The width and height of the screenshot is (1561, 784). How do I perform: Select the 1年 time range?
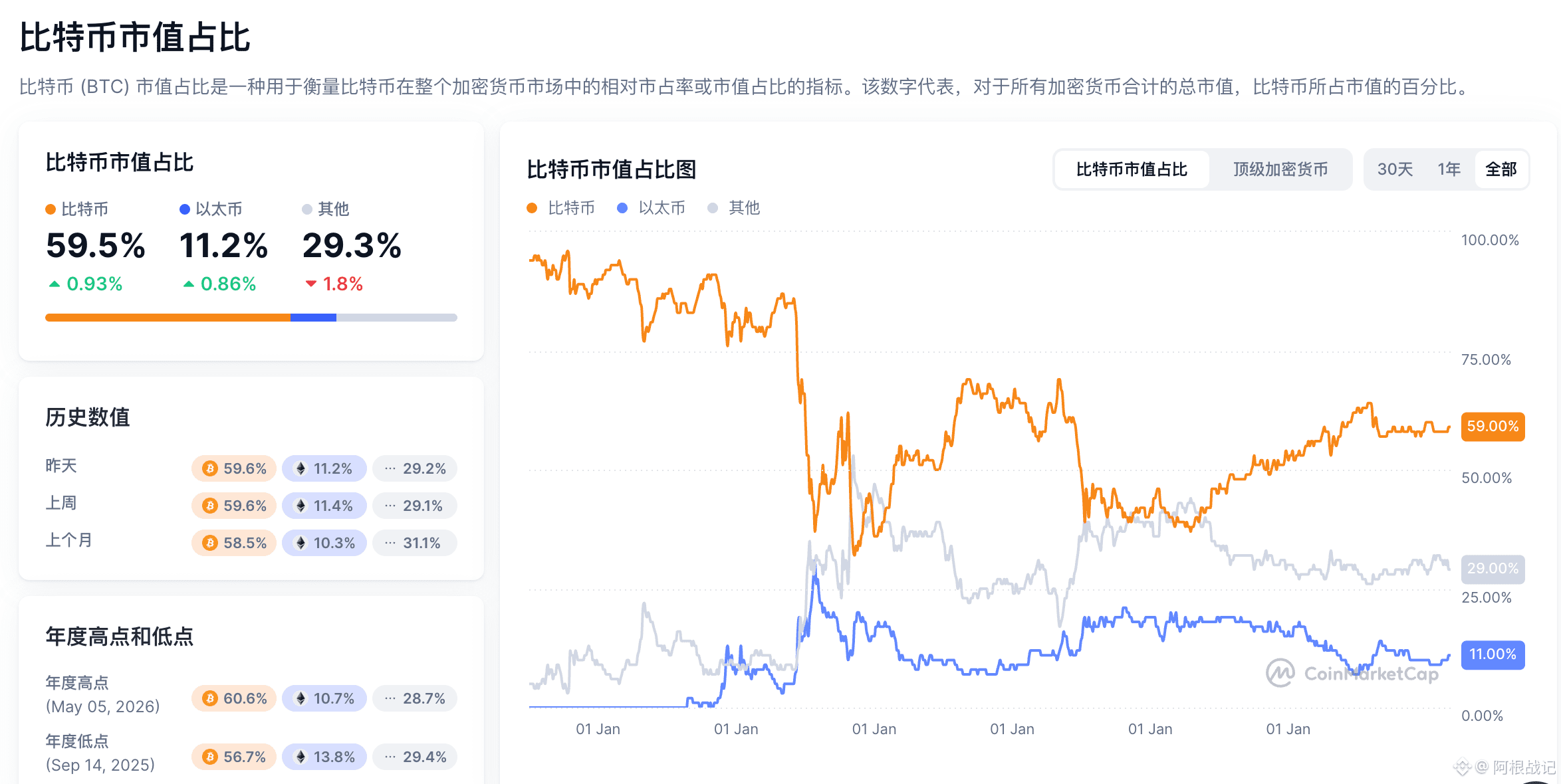(x=1449, y=169)
